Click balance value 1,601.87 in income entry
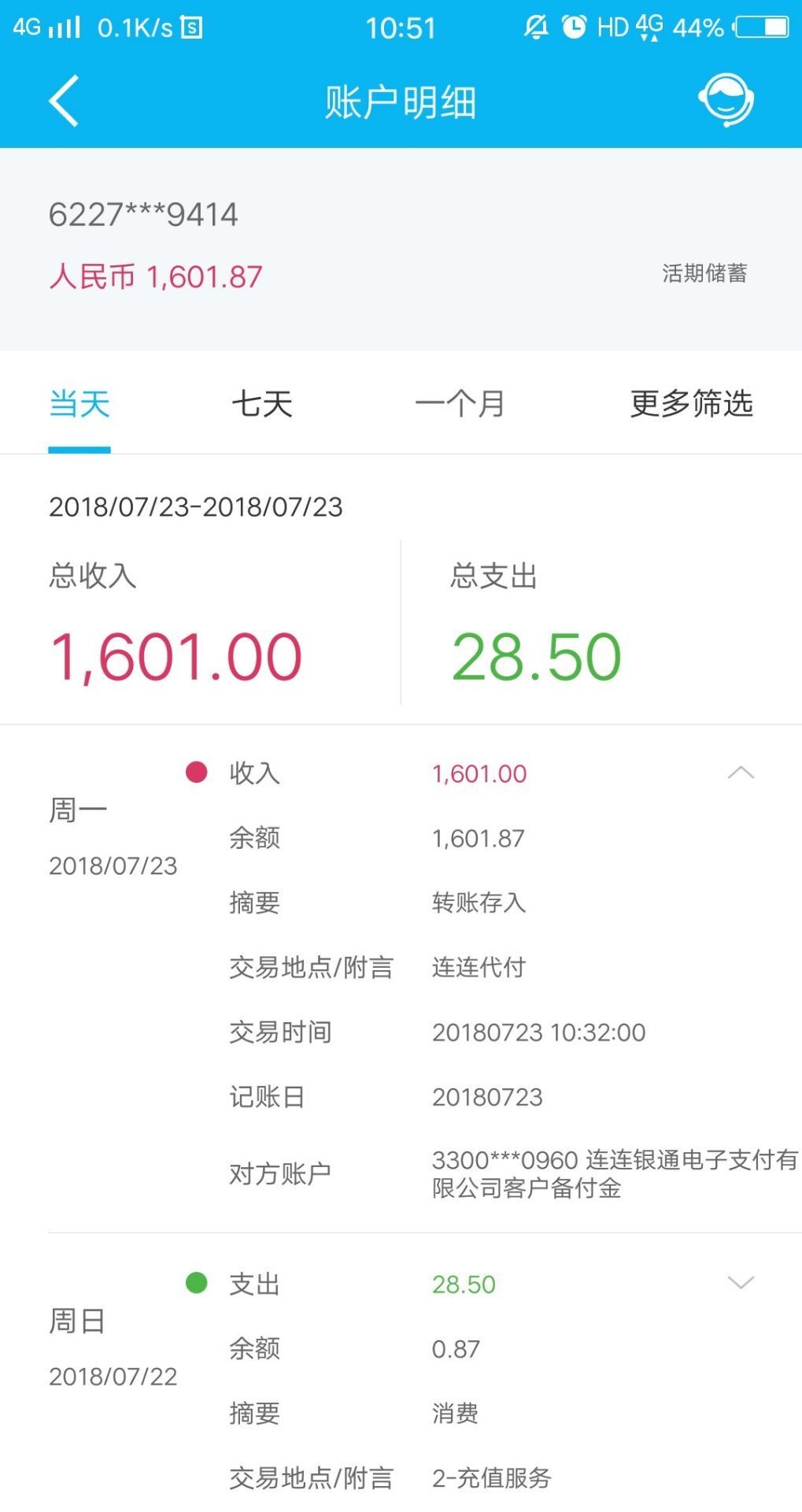 [479, 838]
